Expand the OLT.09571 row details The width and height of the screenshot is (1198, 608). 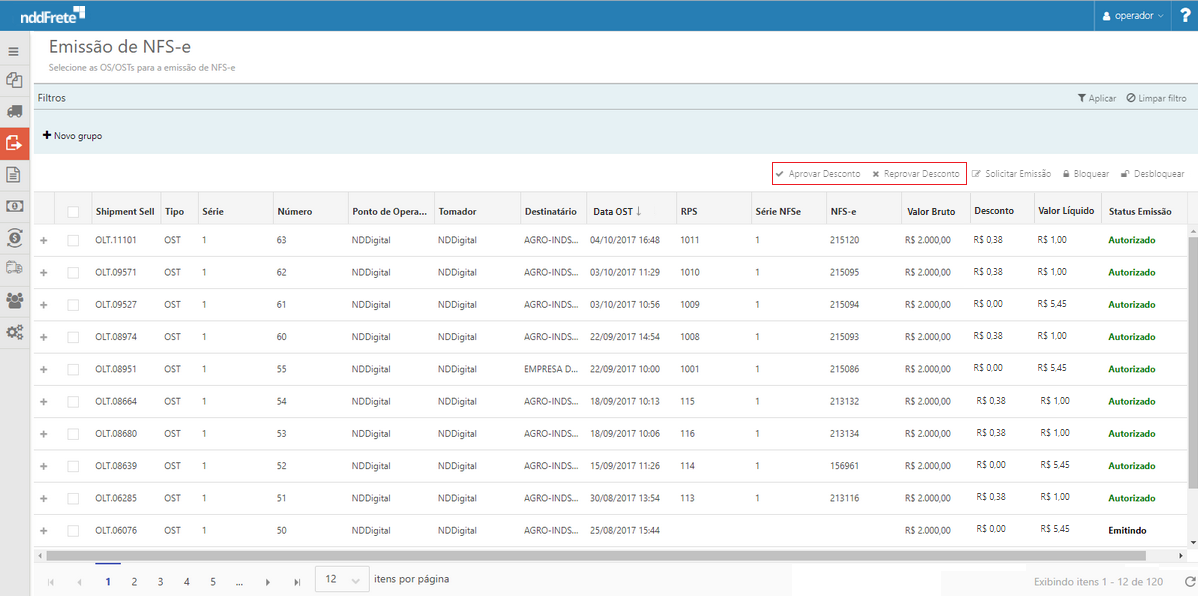click(43, 273)
